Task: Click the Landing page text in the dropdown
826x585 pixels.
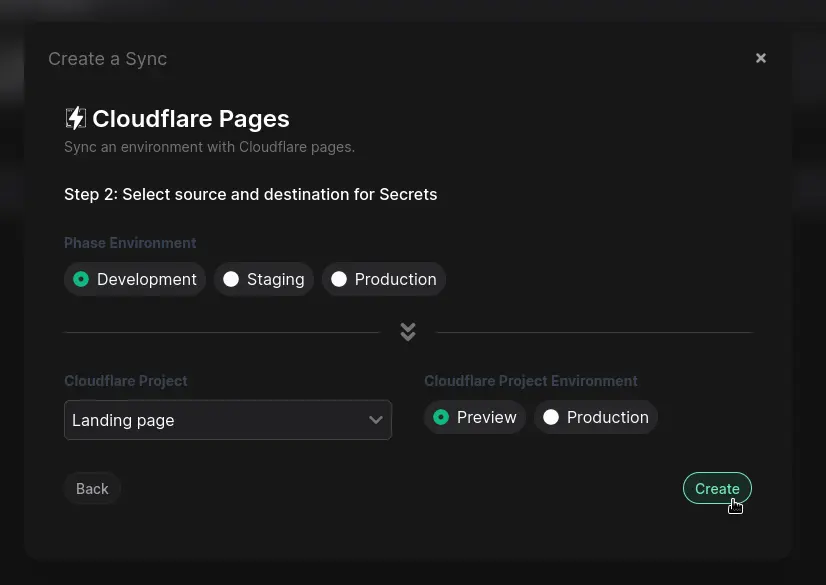Action: click(x=123, y=420)
